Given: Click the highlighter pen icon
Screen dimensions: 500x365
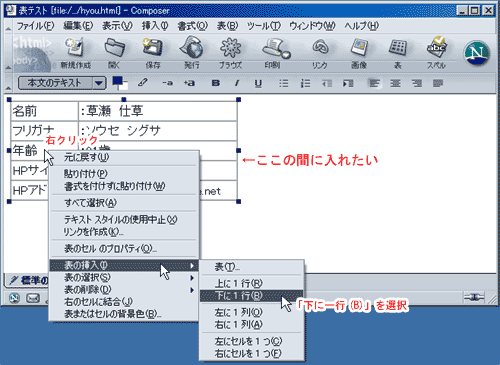Looking at the screenshot, I should tap(143, 82).
